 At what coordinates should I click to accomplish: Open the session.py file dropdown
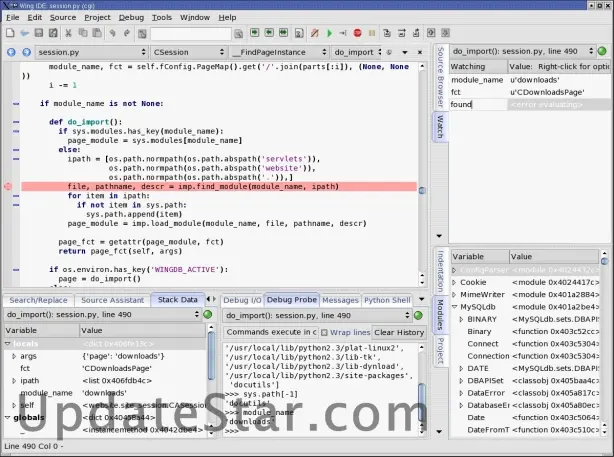[92, 52]
